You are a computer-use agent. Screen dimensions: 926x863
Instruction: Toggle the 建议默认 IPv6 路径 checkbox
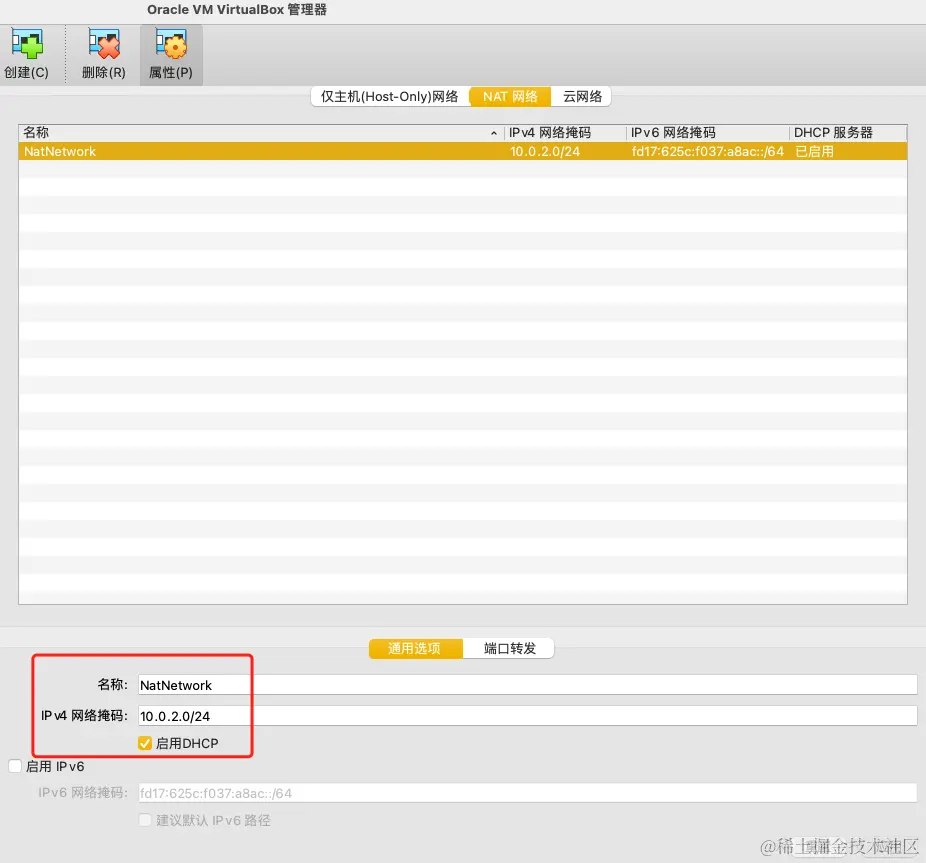145,820
